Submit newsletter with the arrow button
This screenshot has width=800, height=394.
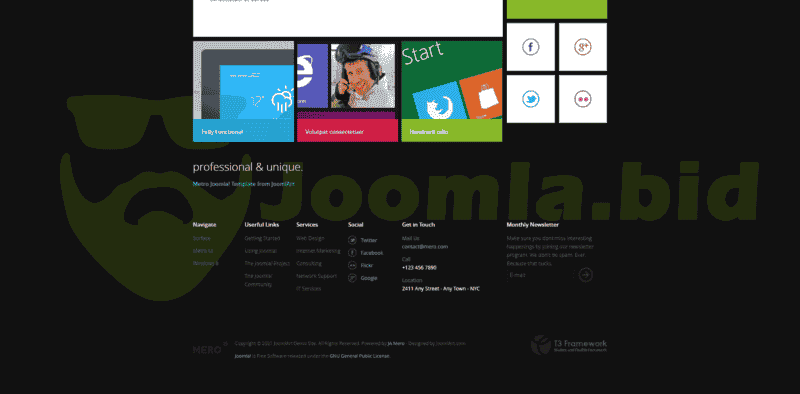[585, 275]
